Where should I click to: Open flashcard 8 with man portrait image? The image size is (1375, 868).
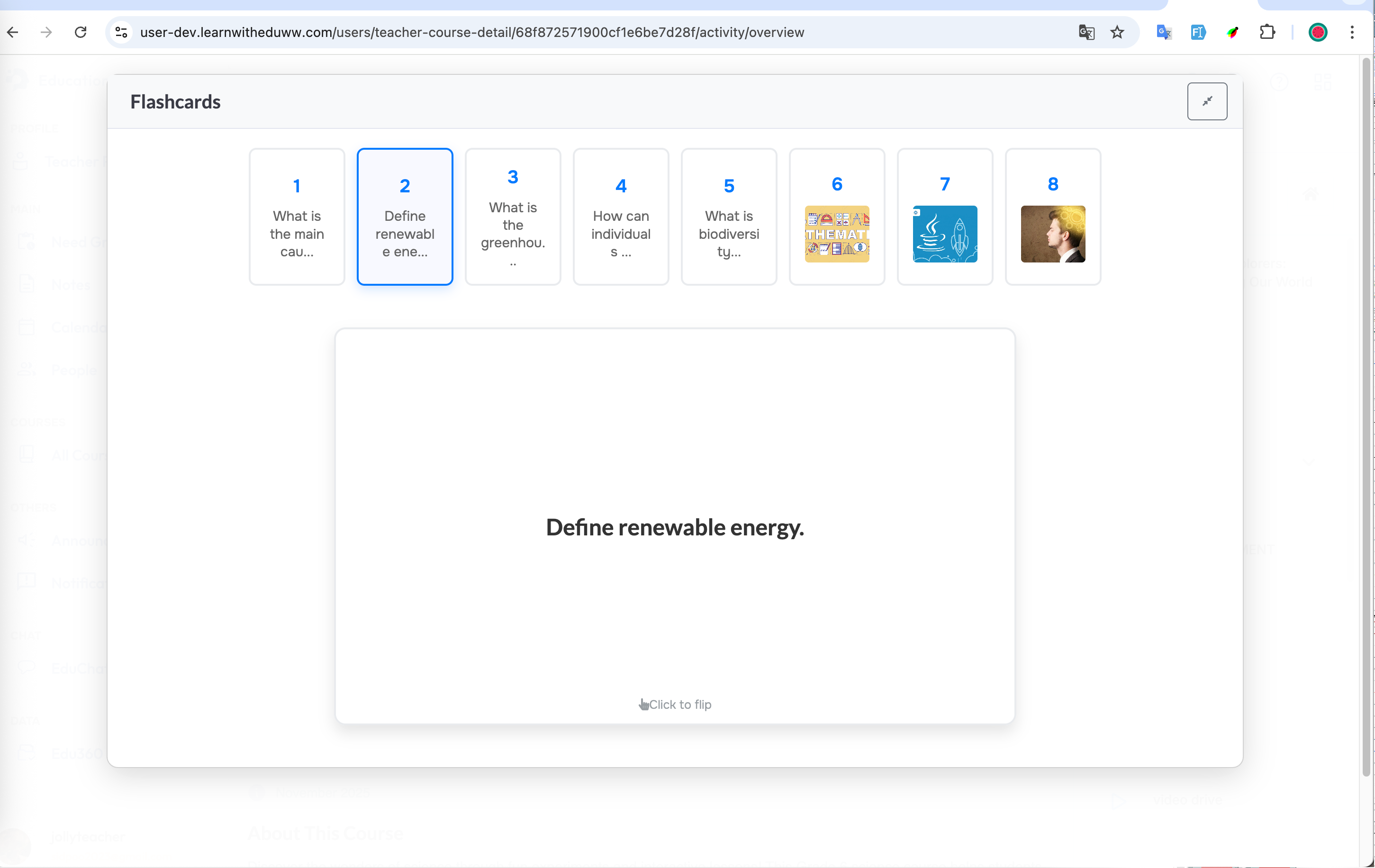1052,217
